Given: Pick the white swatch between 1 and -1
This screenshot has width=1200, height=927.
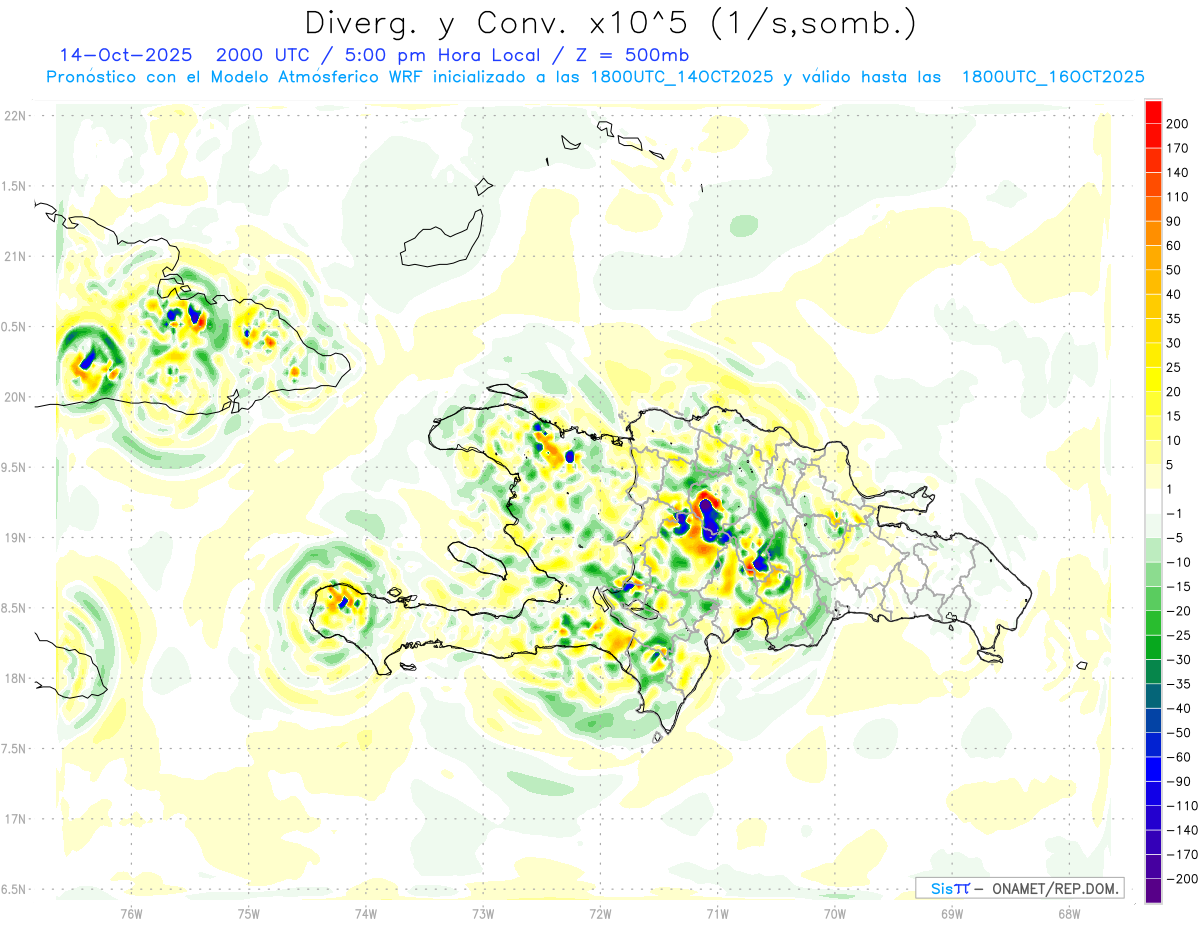Looking at the screenshot, I should tap(1153, 501).
